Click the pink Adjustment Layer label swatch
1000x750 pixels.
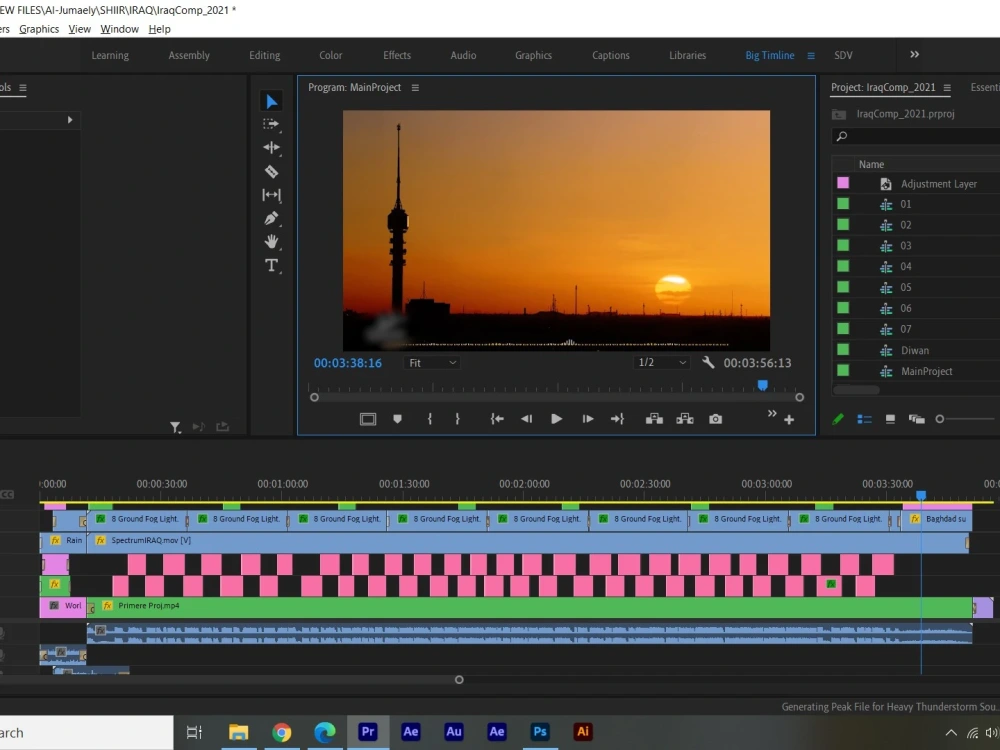point(843,183)
